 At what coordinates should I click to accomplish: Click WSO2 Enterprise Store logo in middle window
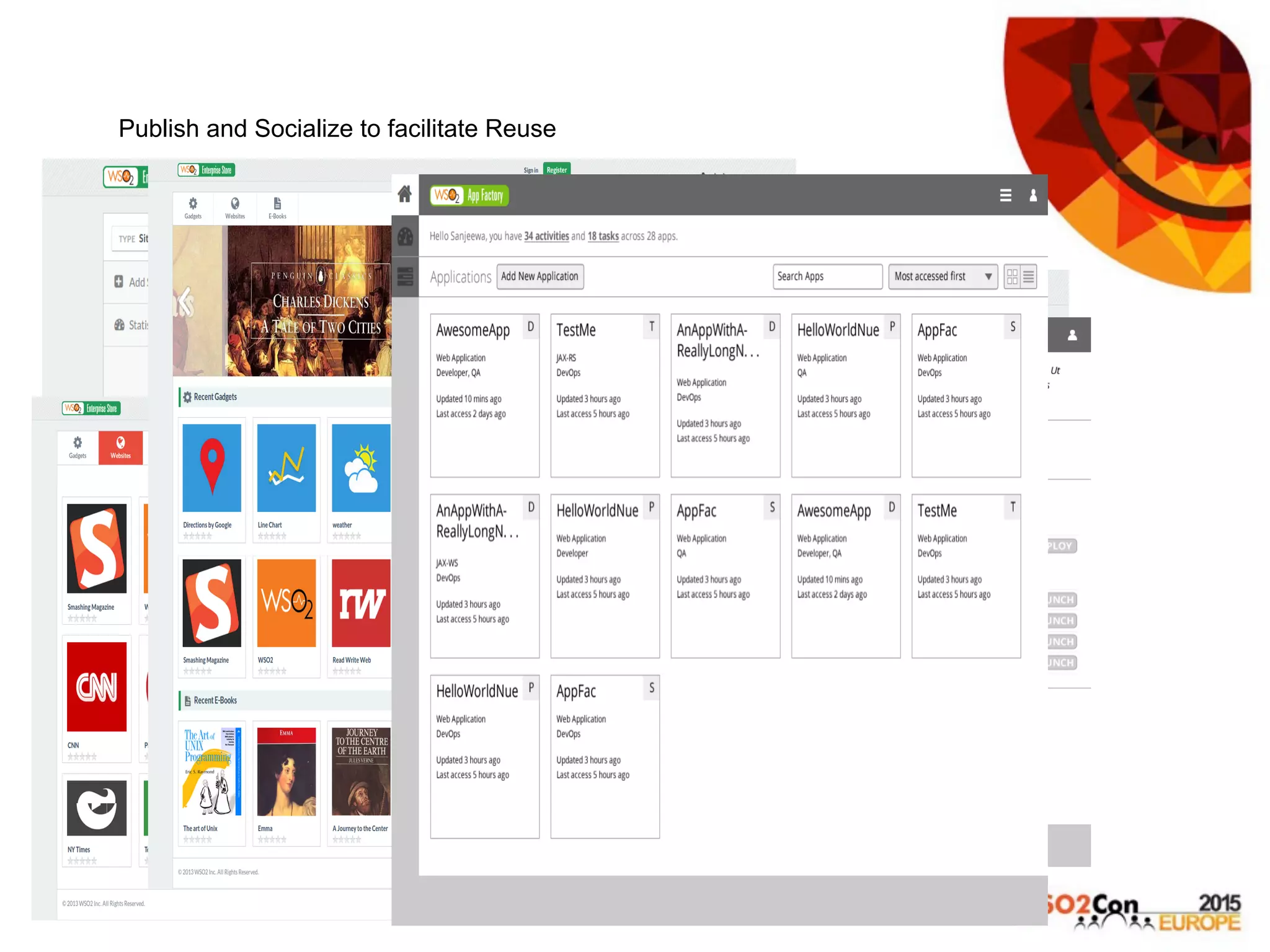click(206, 170)
